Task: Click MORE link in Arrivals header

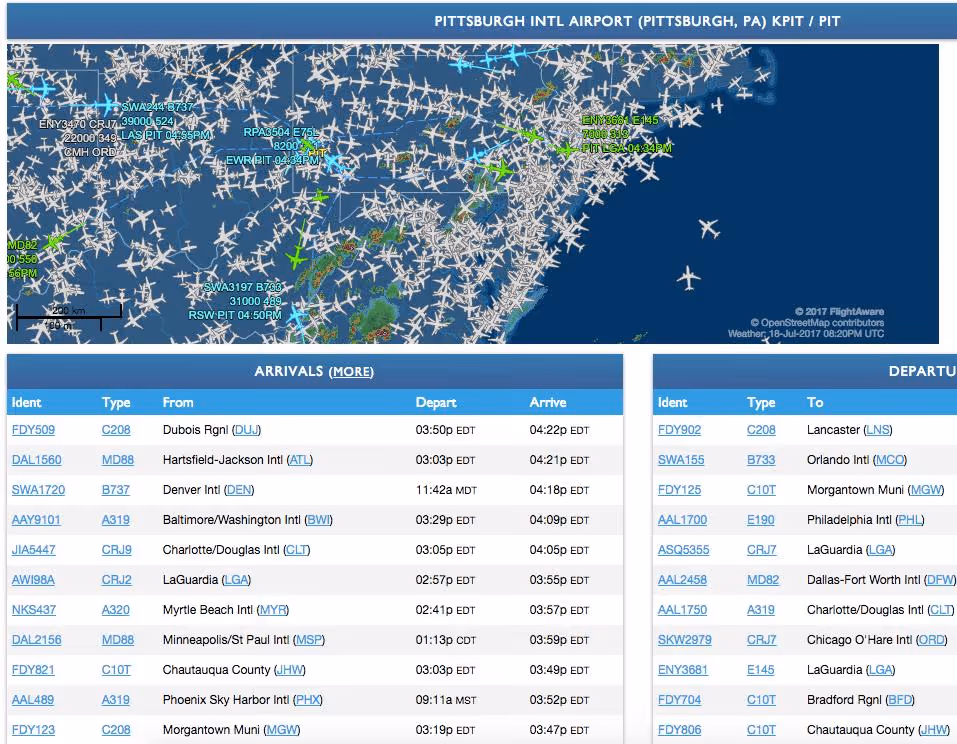Action: point(352,372)
